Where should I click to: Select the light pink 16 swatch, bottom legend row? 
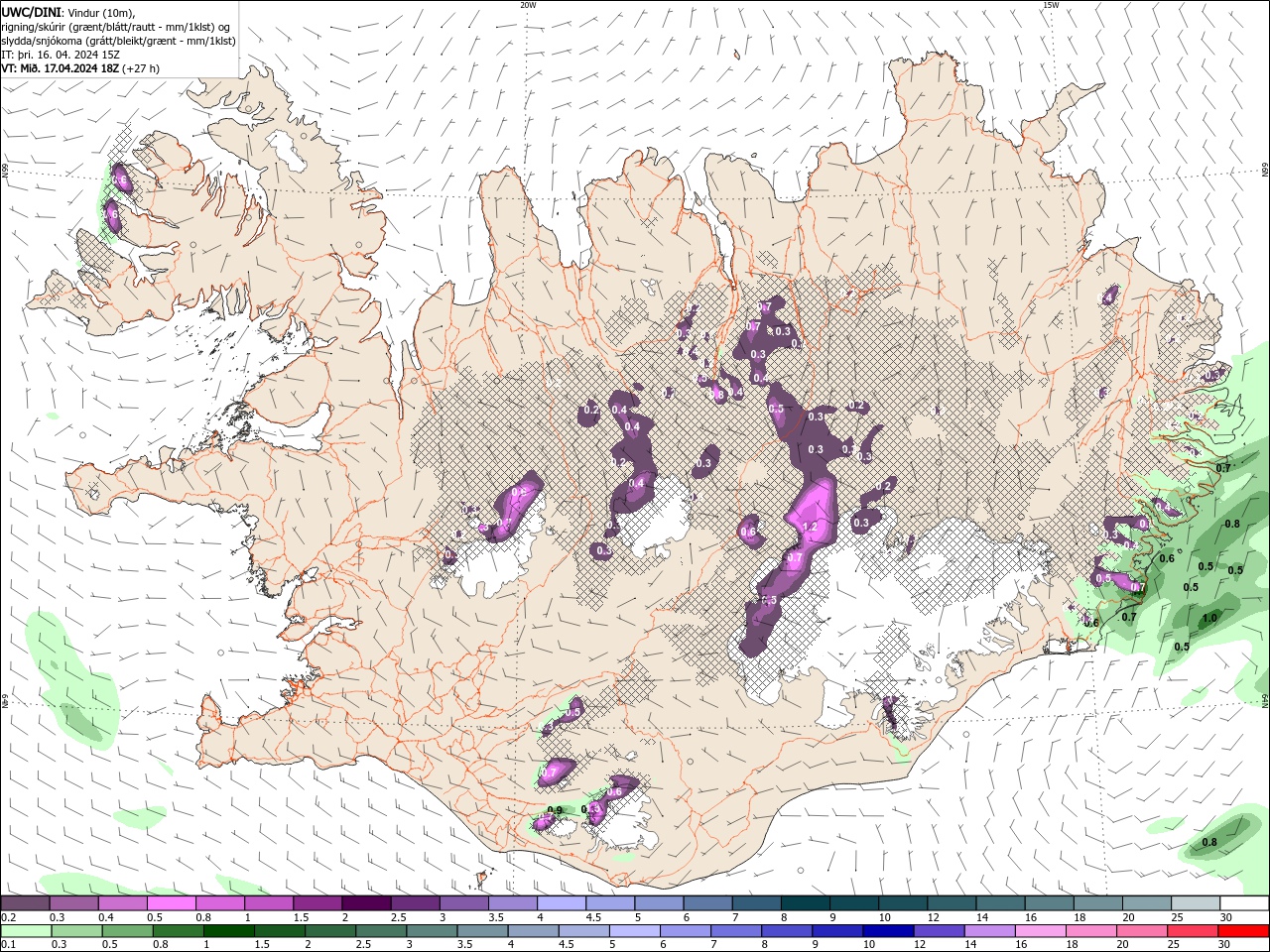[x=1041, y=931]
